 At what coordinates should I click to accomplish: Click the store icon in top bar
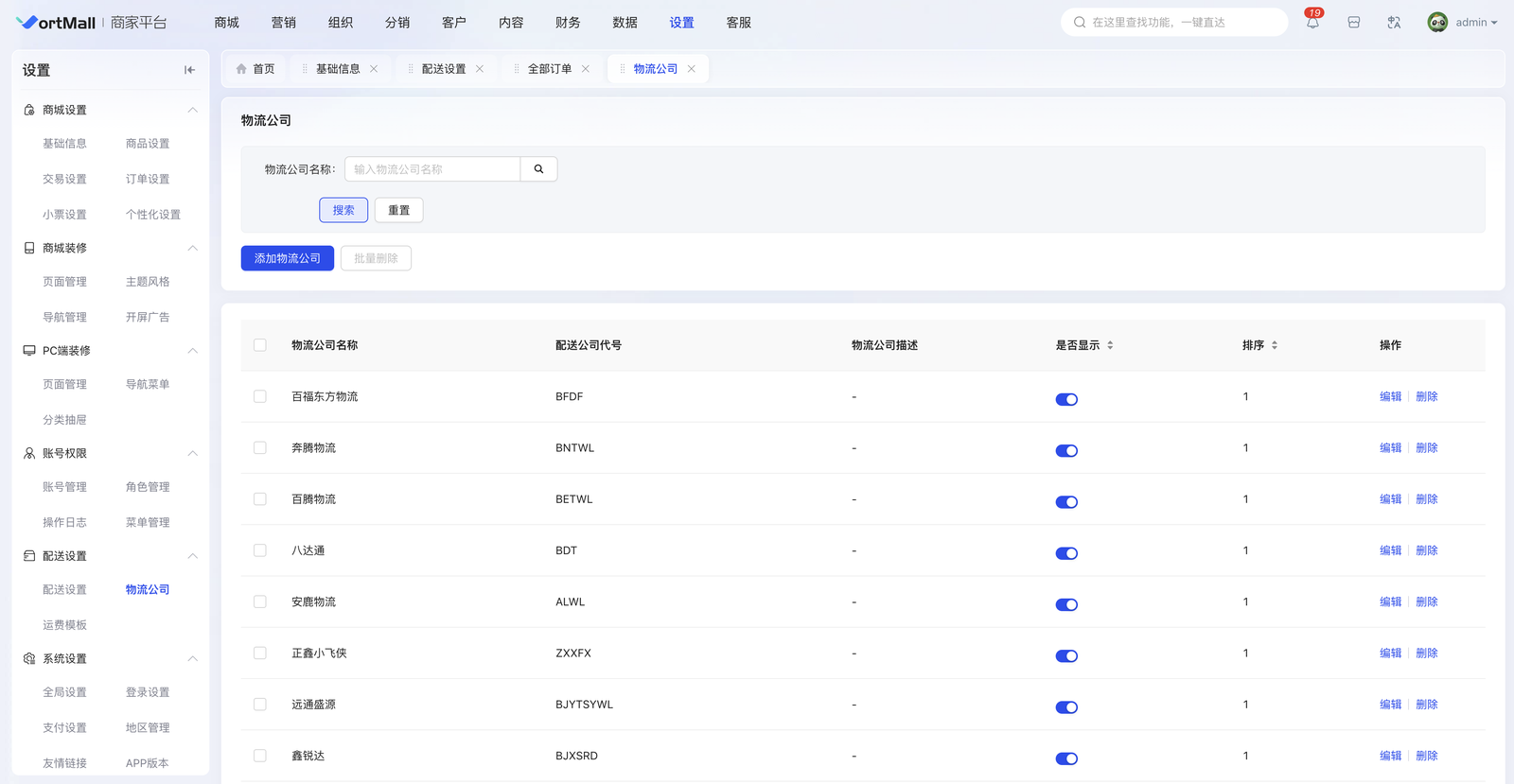click(1354, 23)
